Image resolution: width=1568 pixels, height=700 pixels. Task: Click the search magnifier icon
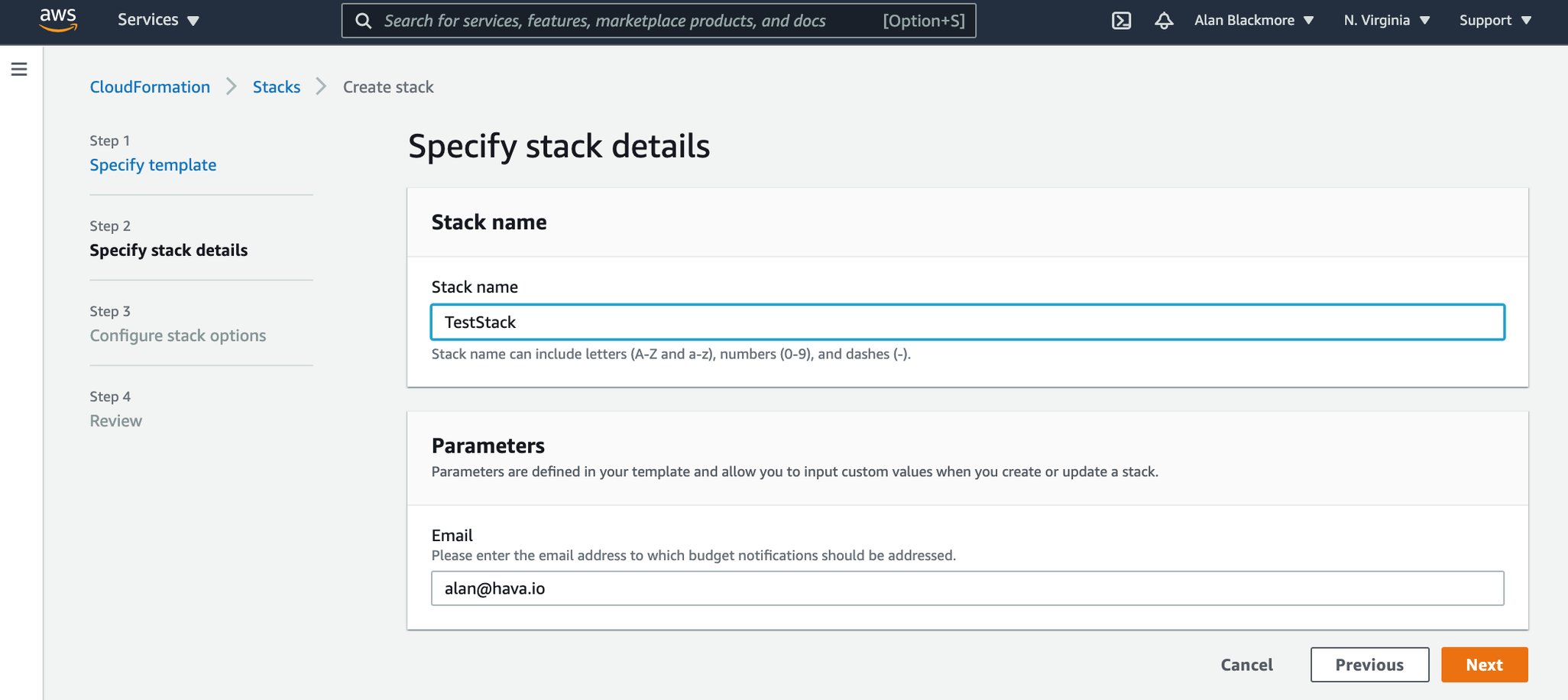[364, 21]
